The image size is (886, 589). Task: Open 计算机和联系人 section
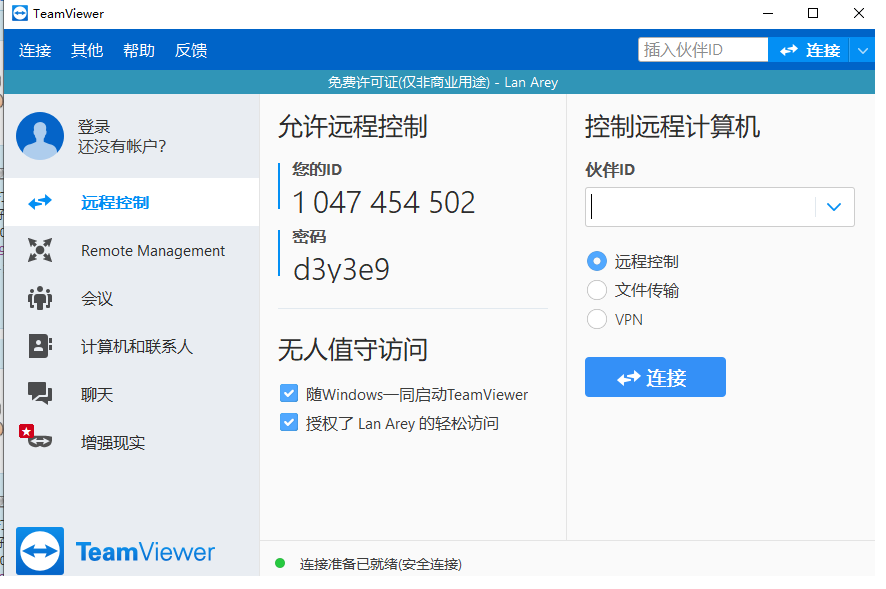tap(132, 346)
